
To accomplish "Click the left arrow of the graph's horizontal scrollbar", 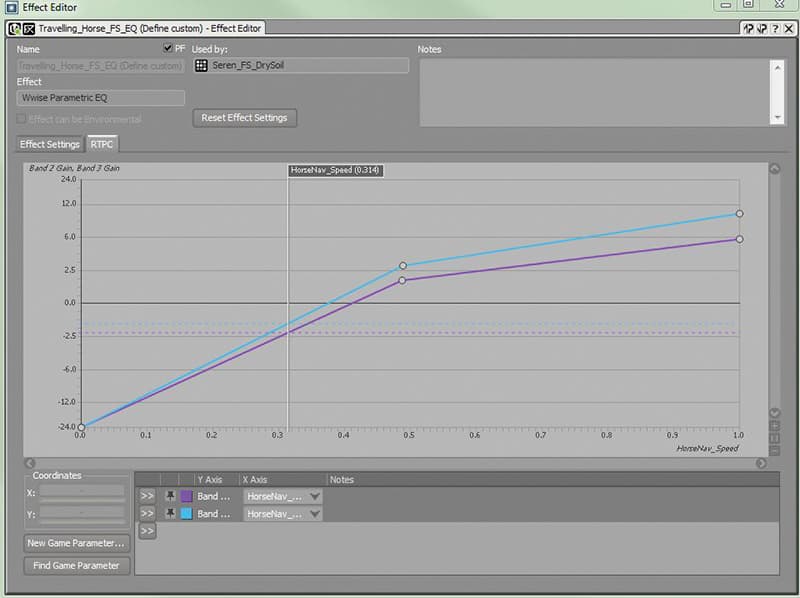I will point(30,463).
